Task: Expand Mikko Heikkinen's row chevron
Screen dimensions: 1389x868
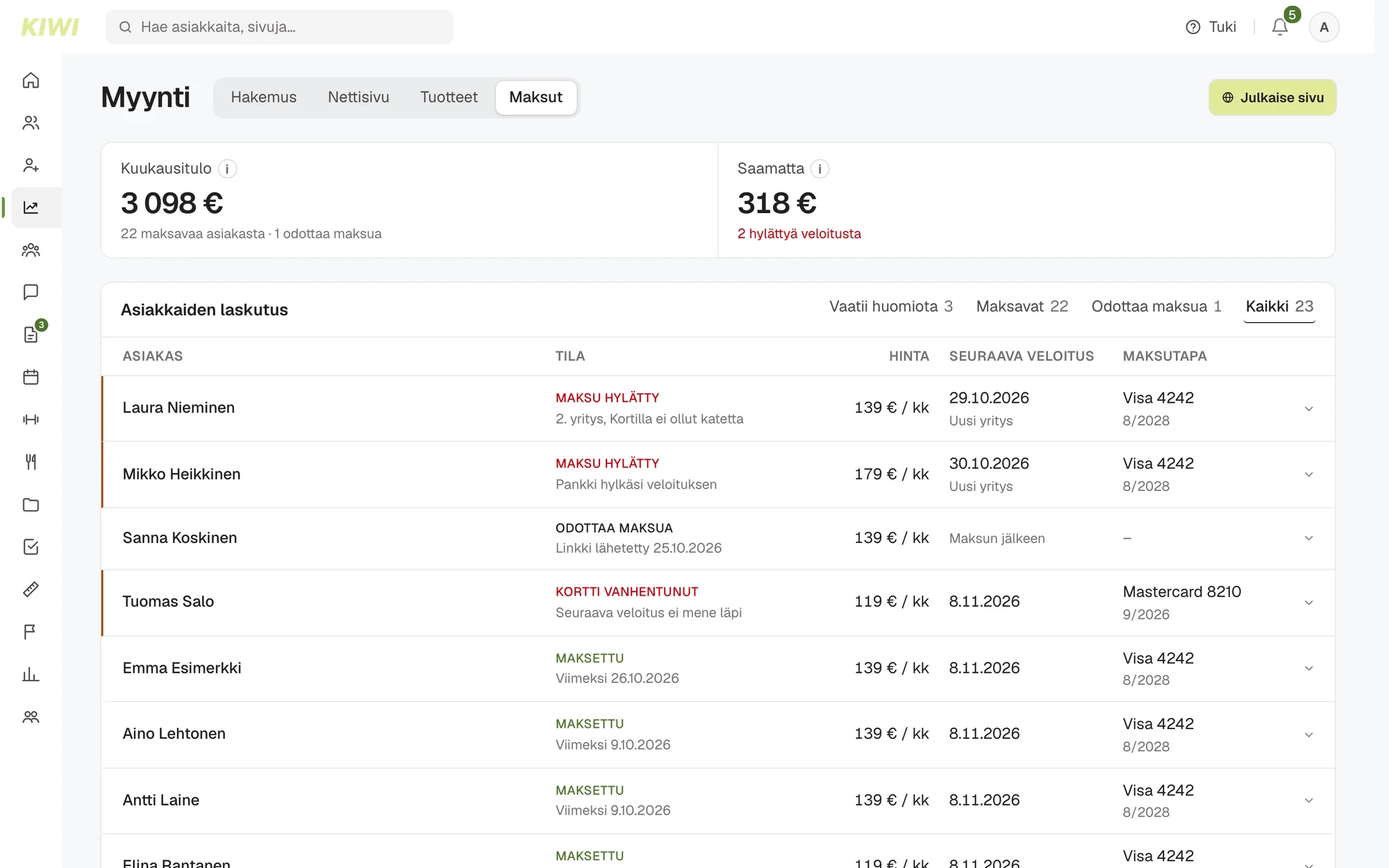Action: (x=1308, y=475)
